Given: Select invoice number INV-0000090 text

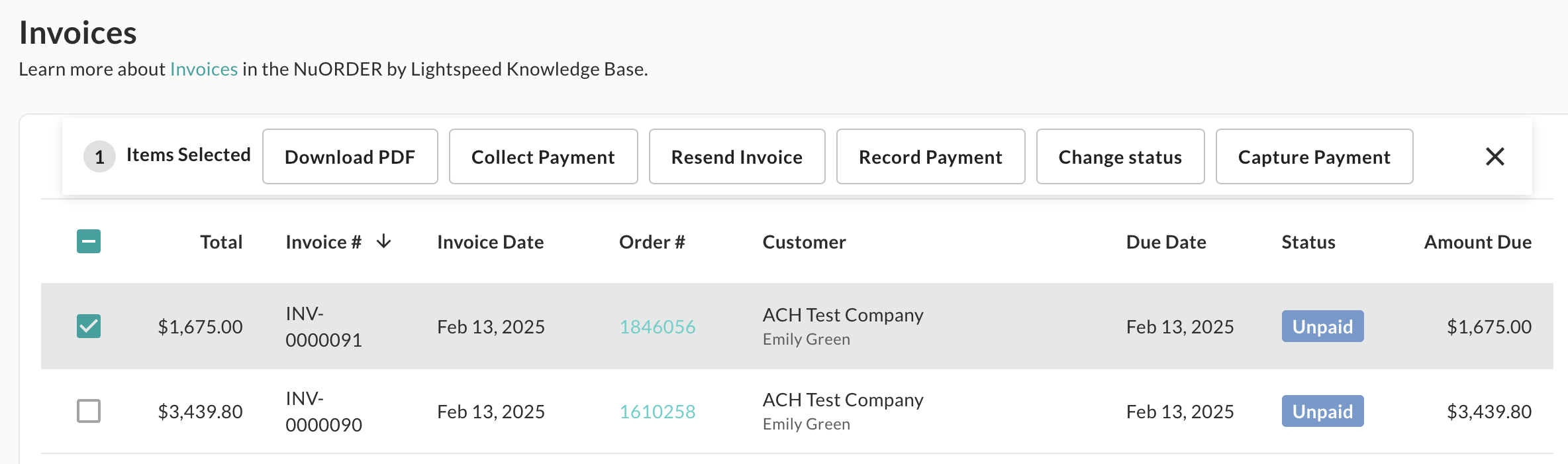Looking at the screenshot, I should point(324,412).
